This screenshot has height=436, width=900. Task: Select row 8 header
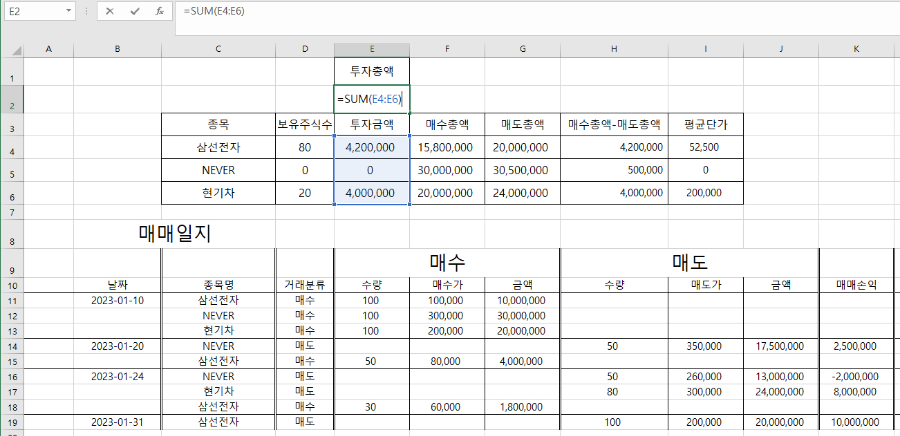pos(13,234)
